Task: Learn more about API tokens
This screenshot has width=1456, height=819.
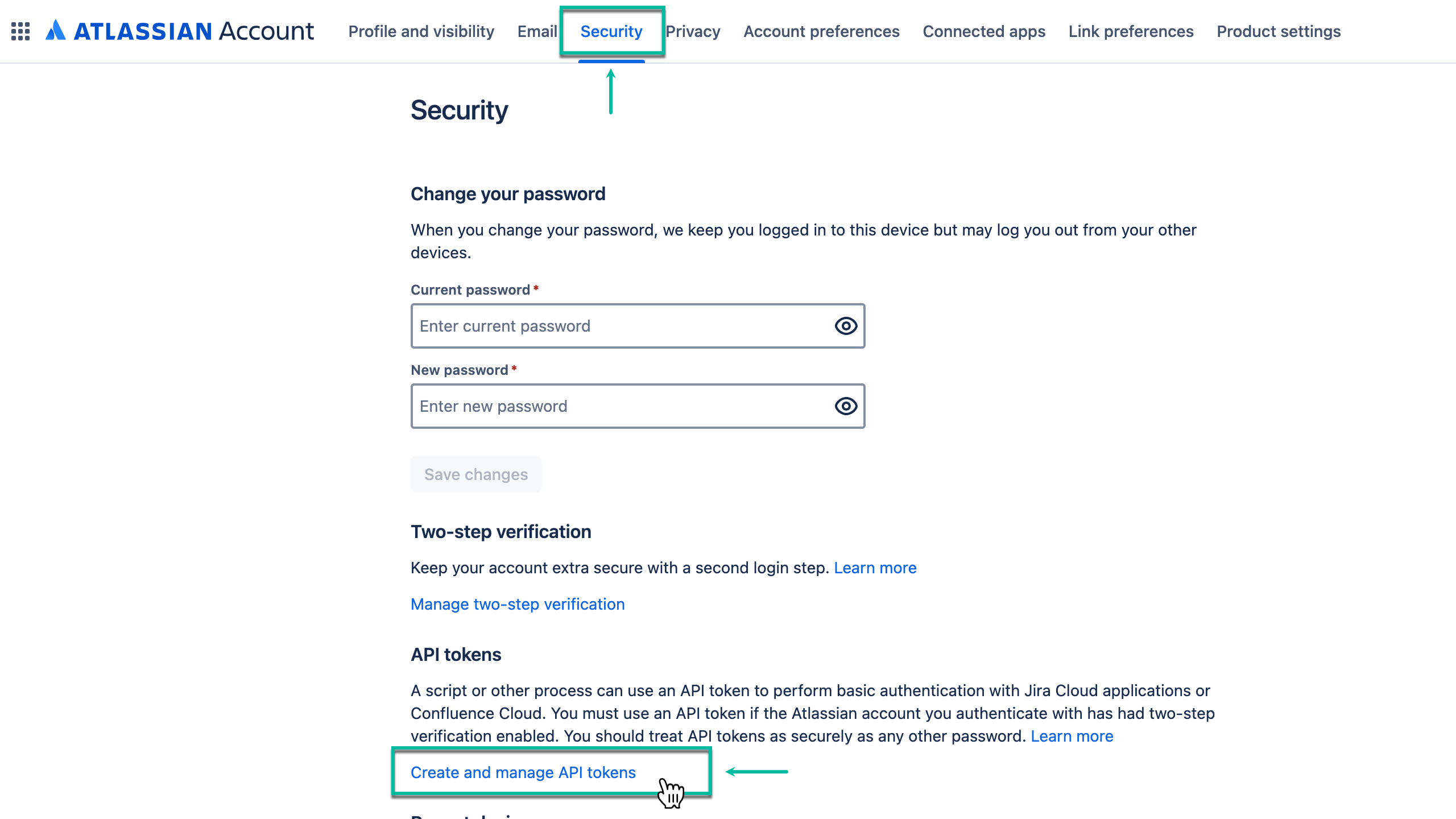Action: point(1072,735)
